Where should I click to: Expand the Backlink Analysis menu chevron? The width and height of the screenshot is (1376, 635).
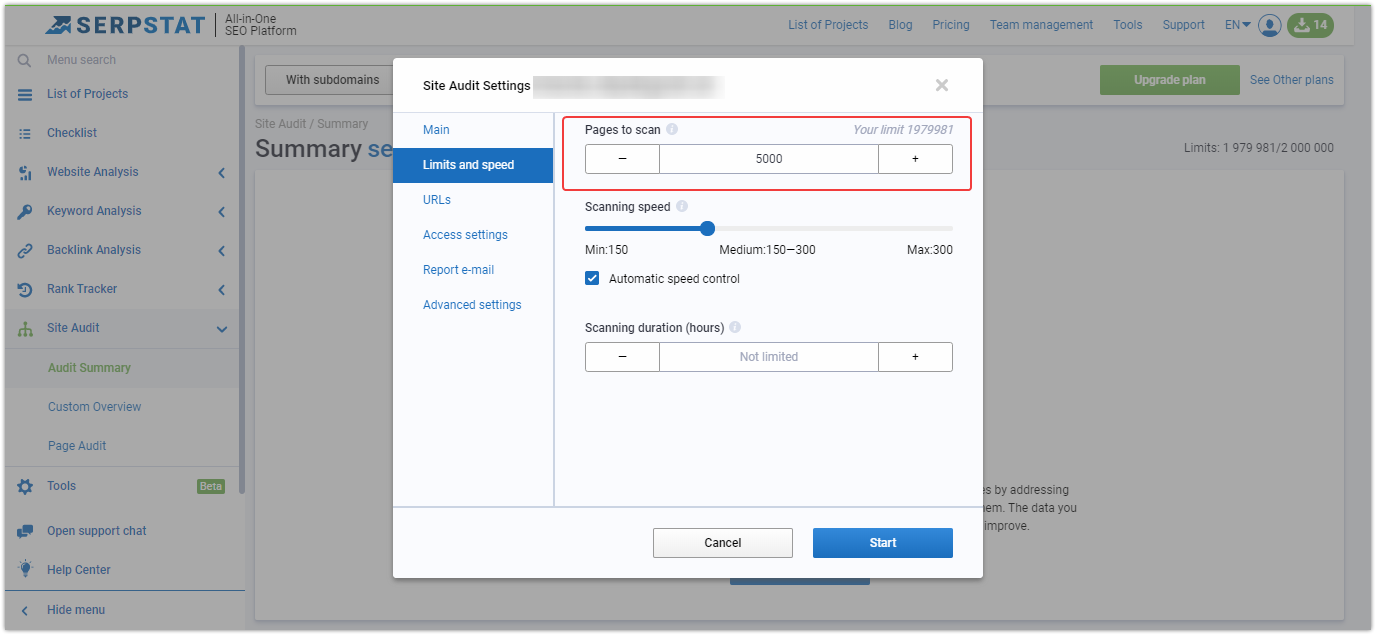pyautogui.click(x=221, y=251)
